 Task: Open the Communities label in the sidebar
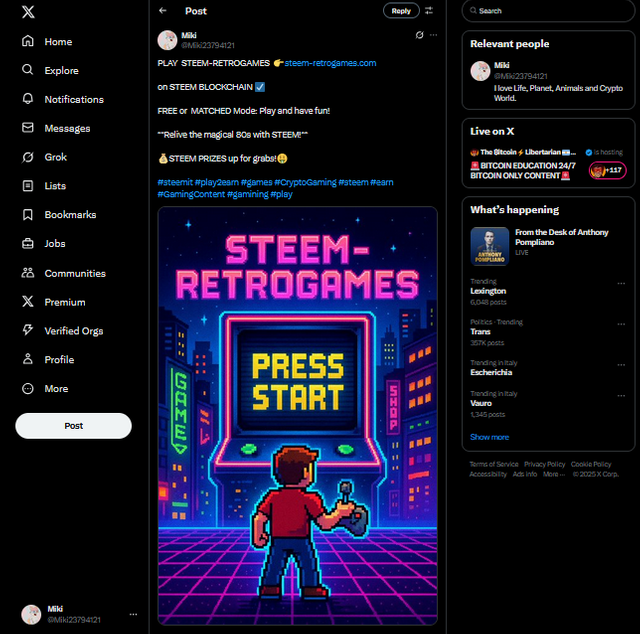tap(75, 273)
